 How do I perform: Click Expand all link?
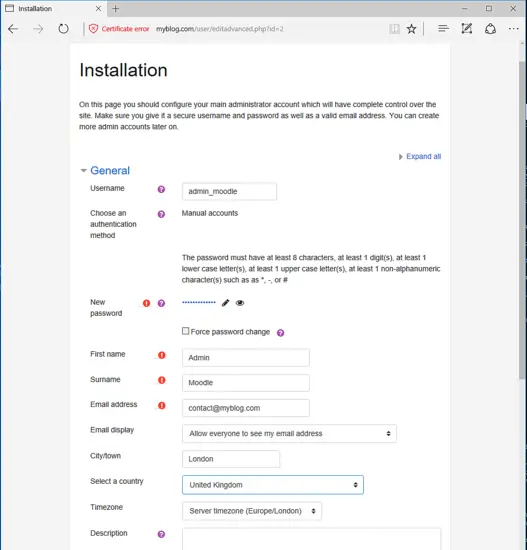(423, 156)
